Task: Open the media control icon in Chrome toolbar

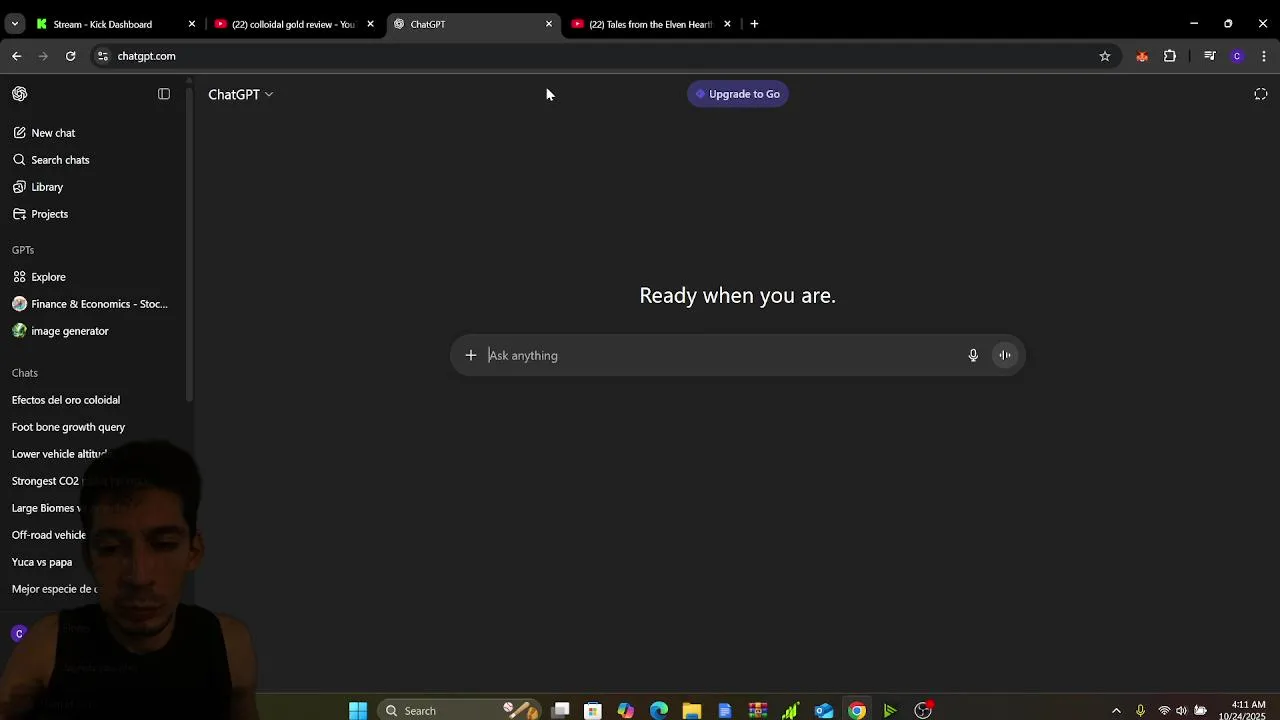Action: pos(1210,56)
